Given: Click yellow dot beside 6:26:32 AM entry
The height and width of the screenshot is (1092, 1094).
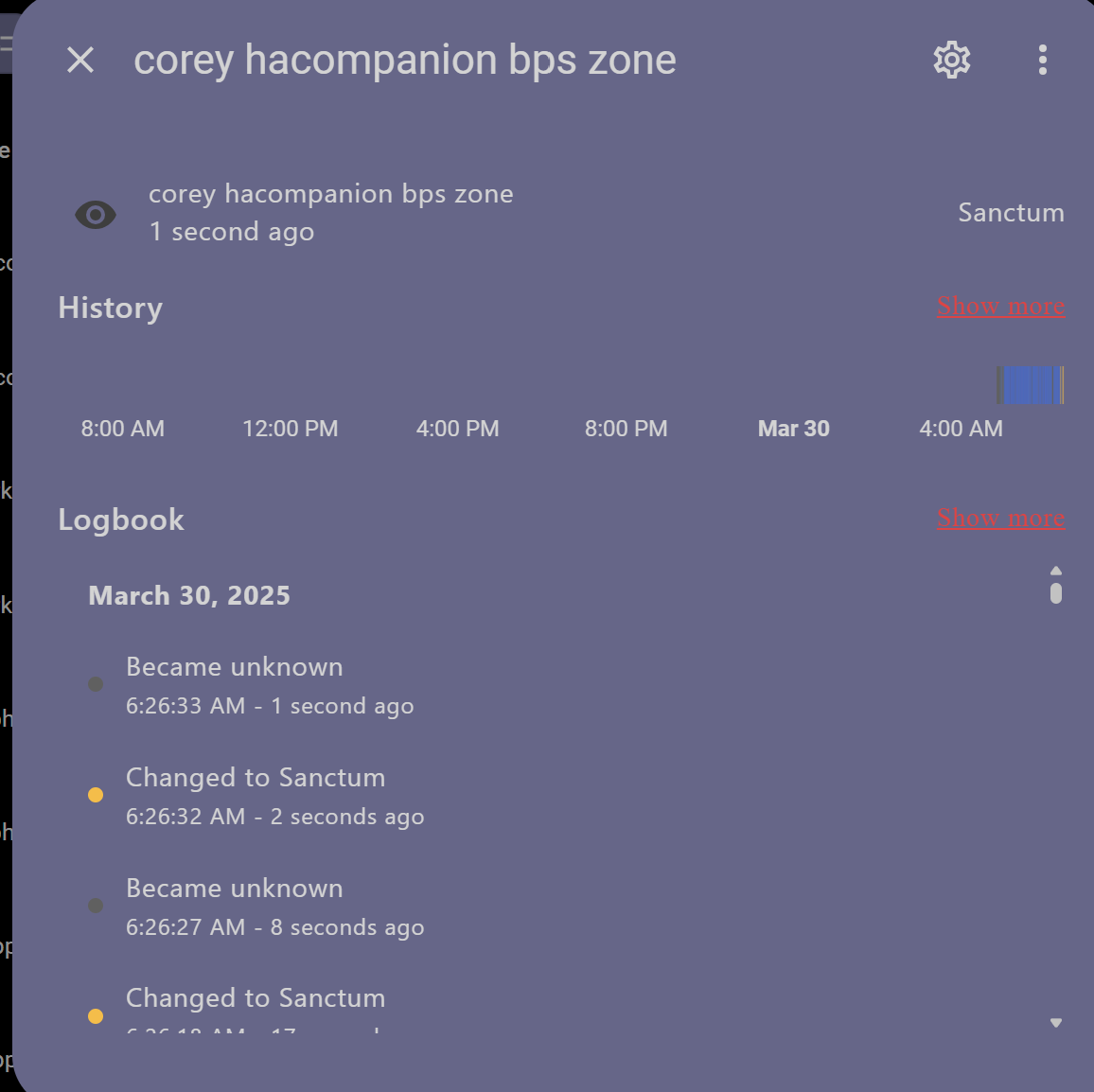Looking at the screenshot, I should (96, 795).
